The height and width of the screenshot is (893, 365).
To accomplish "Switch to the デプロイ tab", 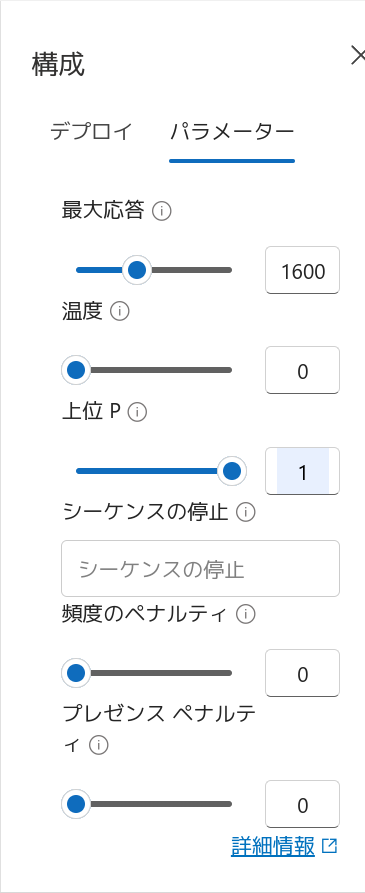I will pos(91,132).
